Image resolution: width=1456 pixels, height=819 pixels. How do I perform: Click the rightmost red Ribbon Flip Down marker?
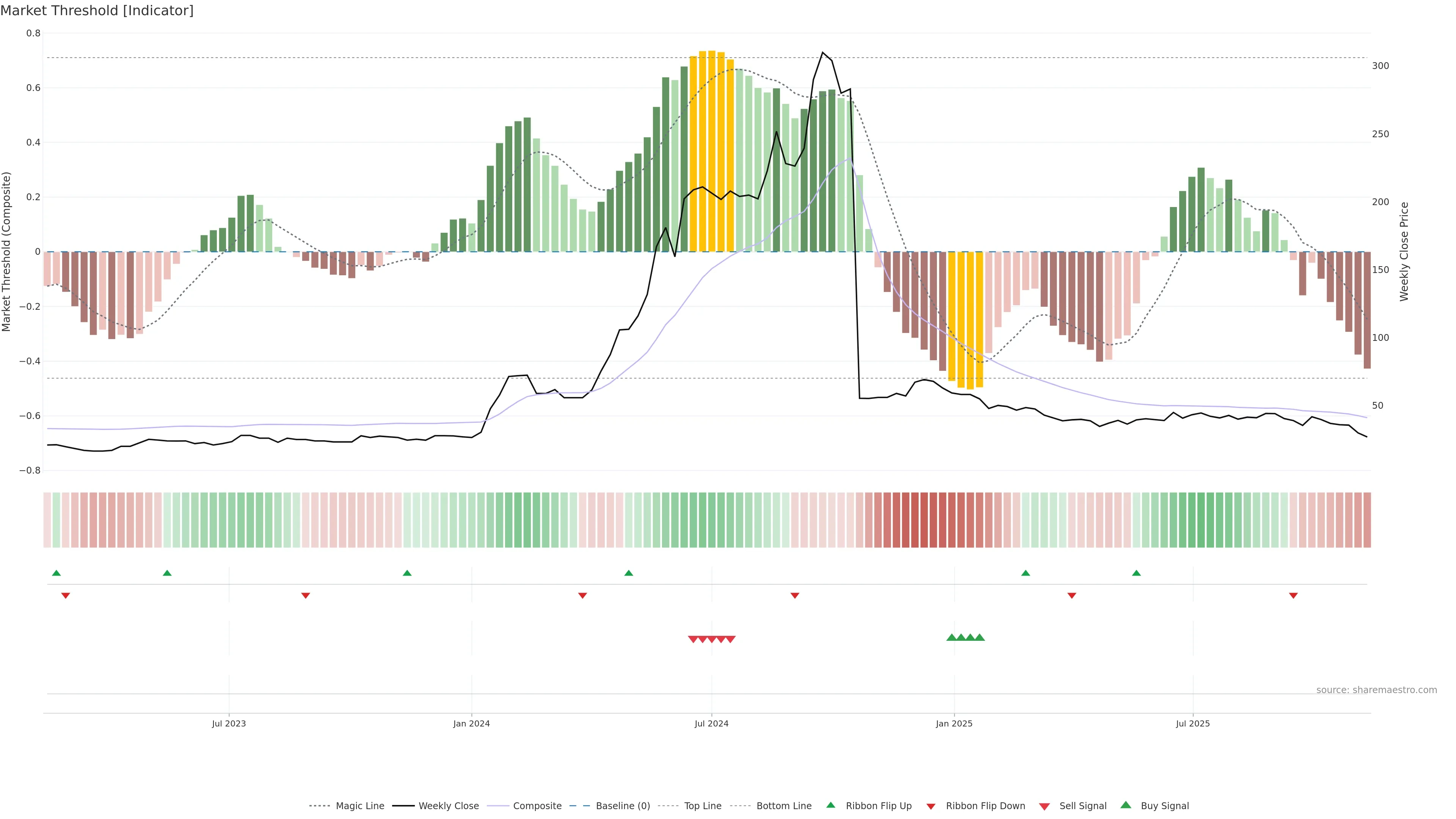1293,595
